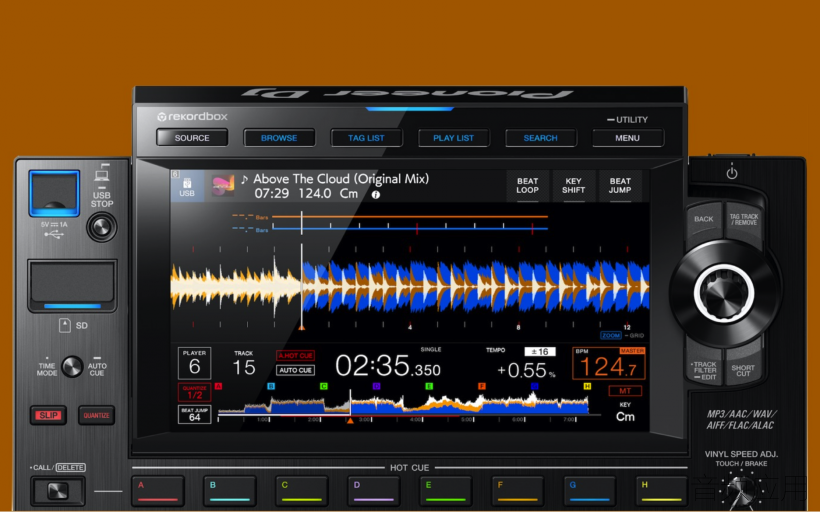Screen dimensions: 820x512
Task: Click the rotary selector knob
Action: pyautogui.click(x=724, y=293)
